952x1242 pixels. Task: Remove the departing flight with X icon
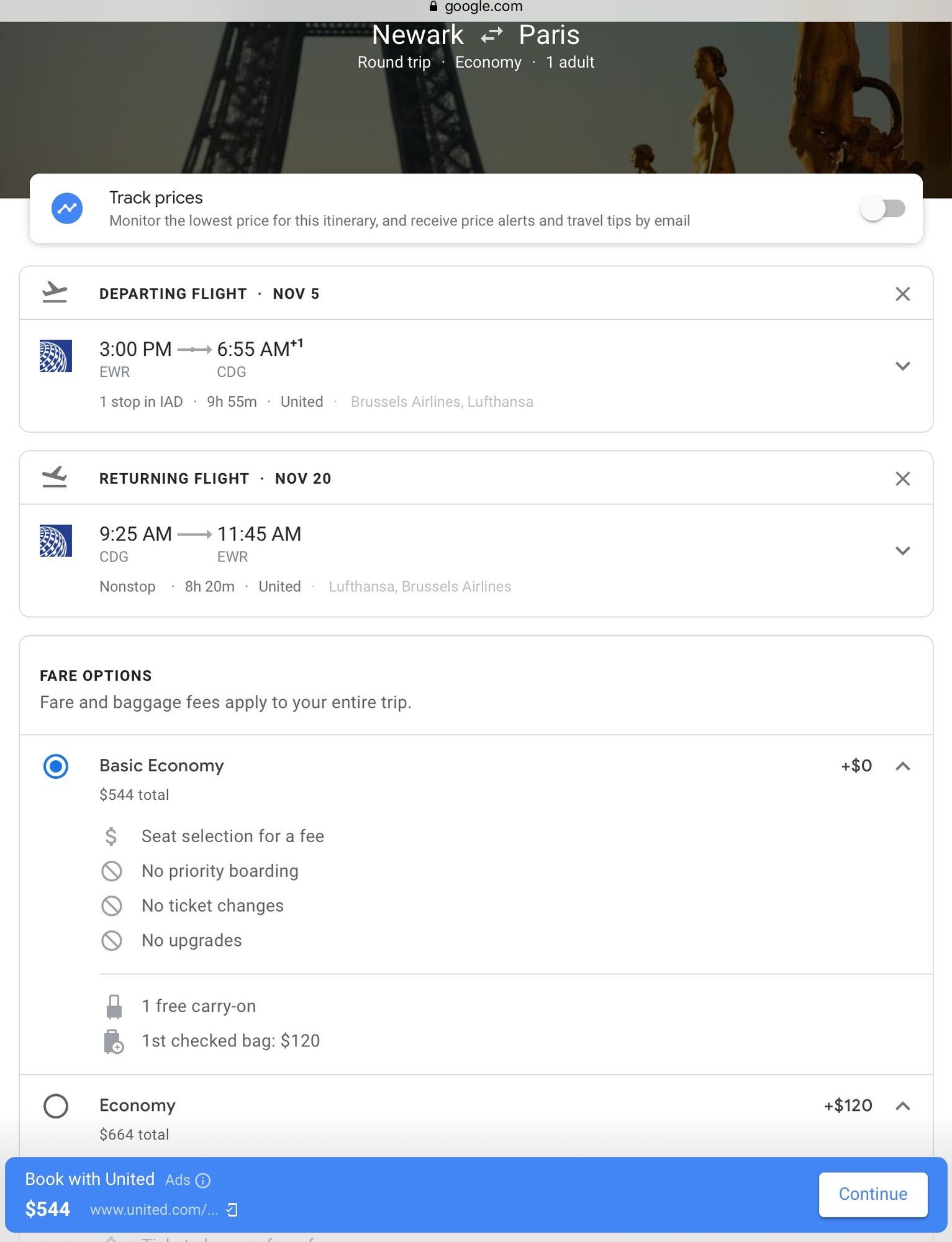coord(902,294)
